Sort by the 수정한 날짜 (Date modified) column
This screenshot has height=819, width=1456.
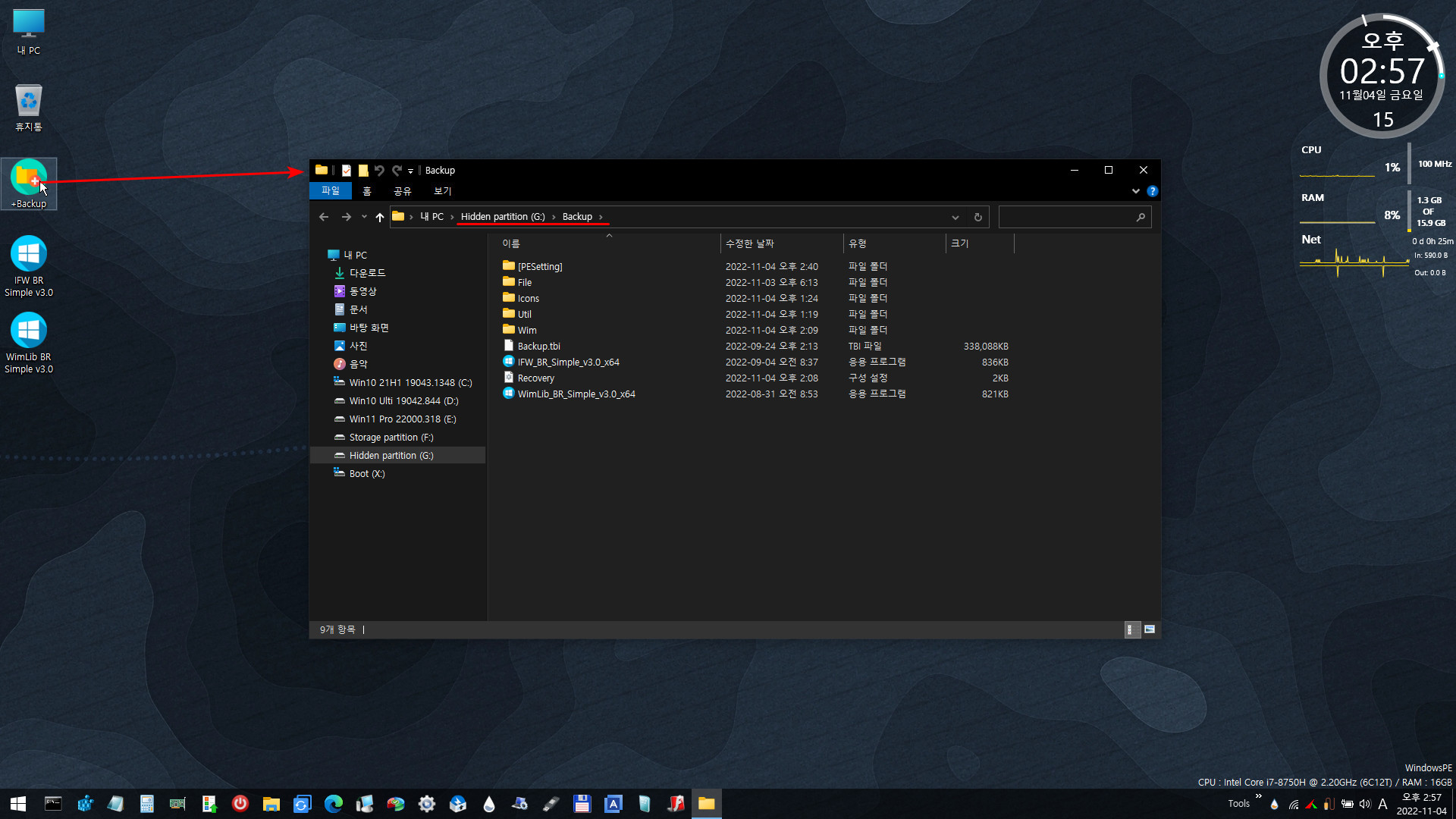point(781,243)
